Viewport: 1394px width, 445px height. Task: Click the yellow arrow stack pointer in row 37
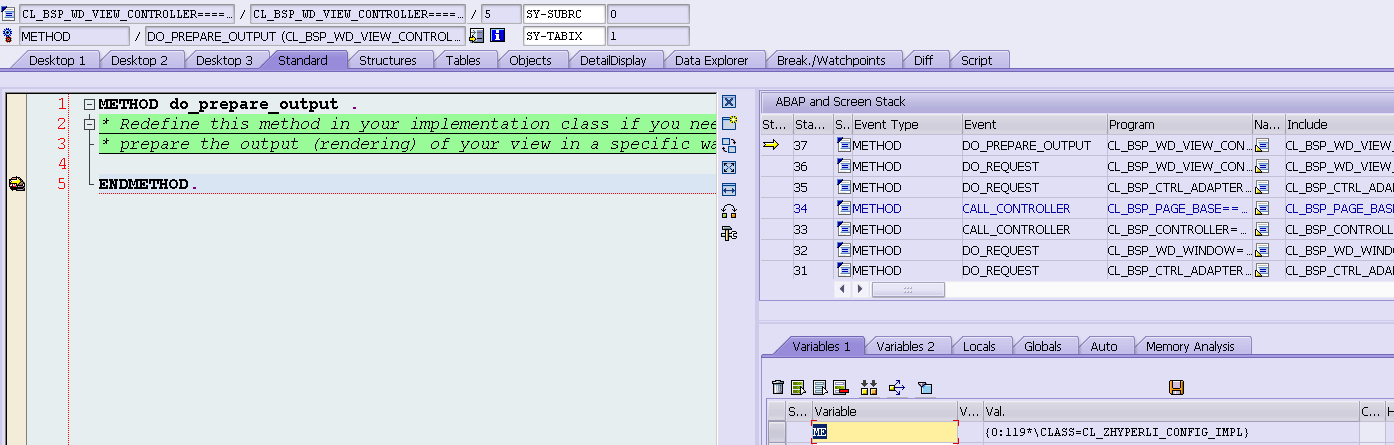click(771, 145)
